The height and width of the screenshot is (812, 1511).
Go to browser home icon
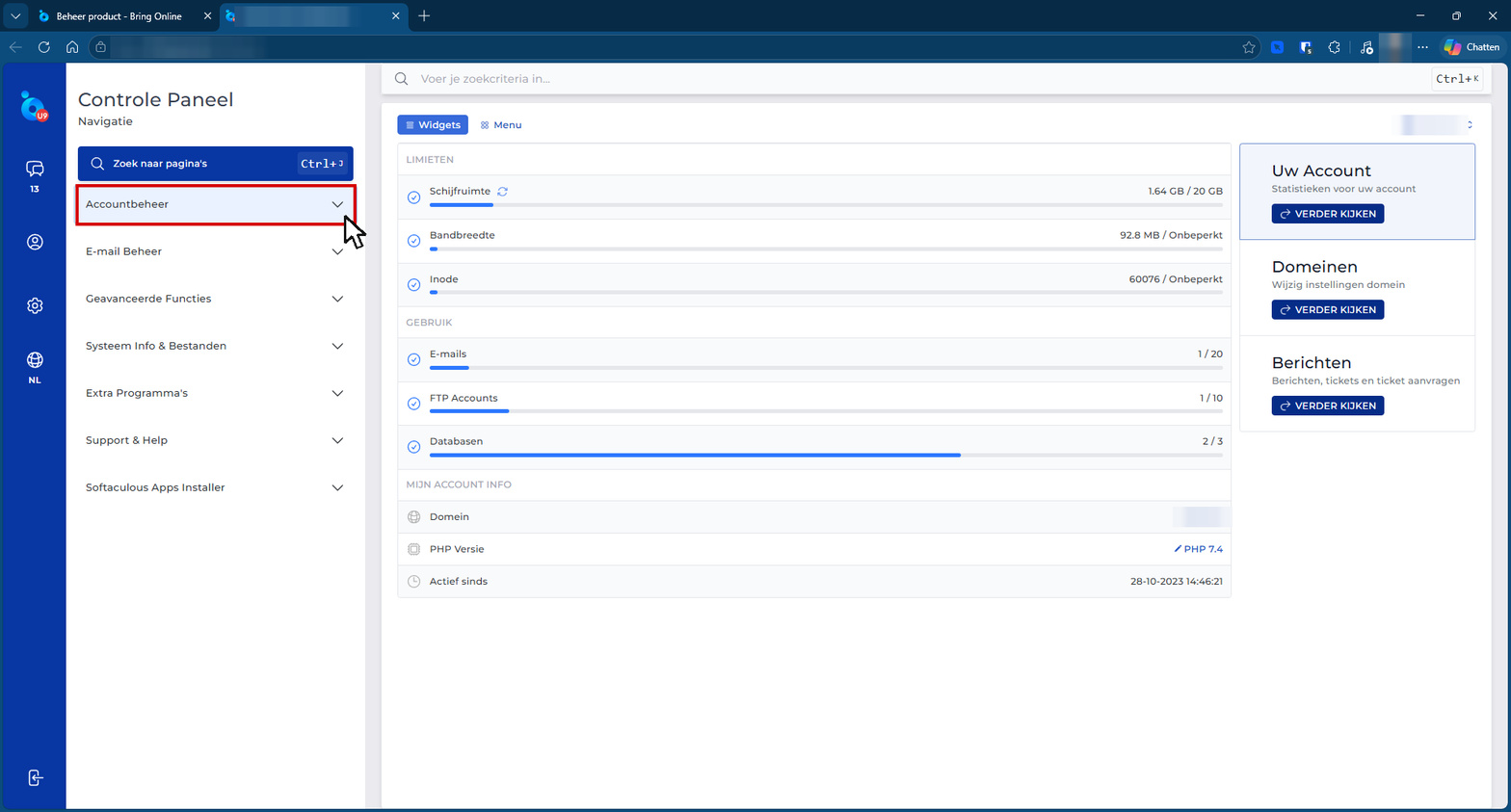click(72, 46)
